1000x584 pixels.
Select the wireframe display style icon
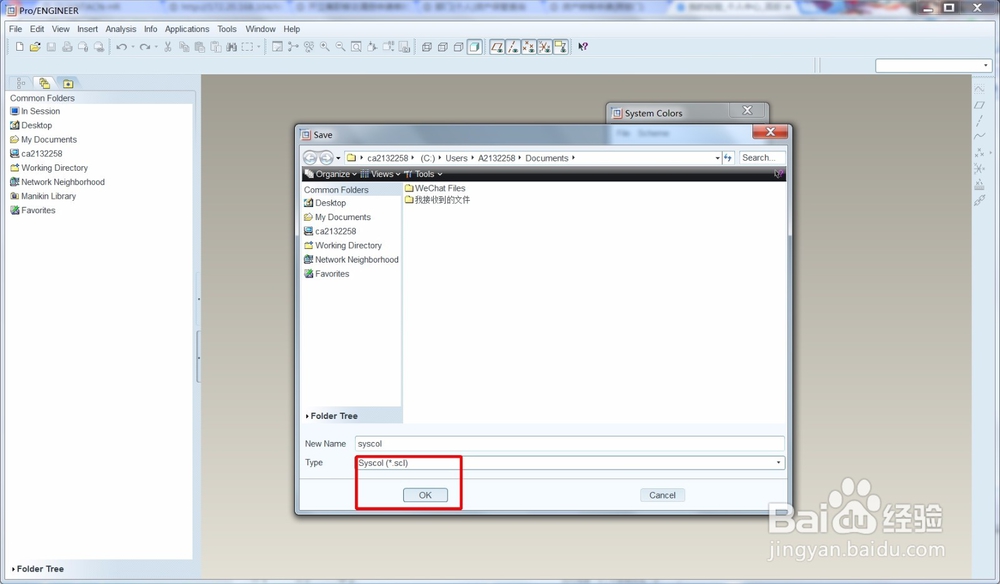[427, 47]
